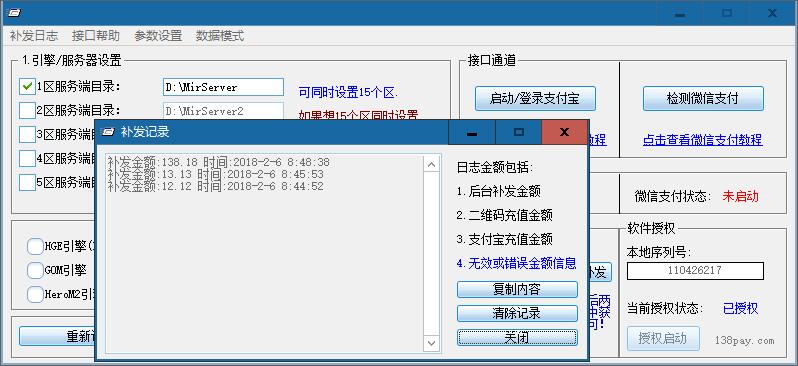Select the GOM引擎 radio button
Viewport: 798px width, 366px height.
point(35,270)
